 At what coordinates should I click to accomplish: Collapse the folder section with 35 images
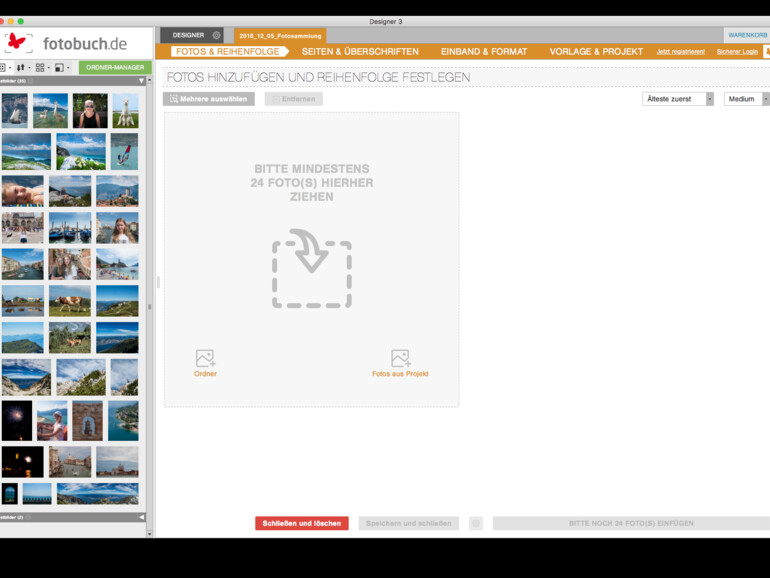click(141, 81)
